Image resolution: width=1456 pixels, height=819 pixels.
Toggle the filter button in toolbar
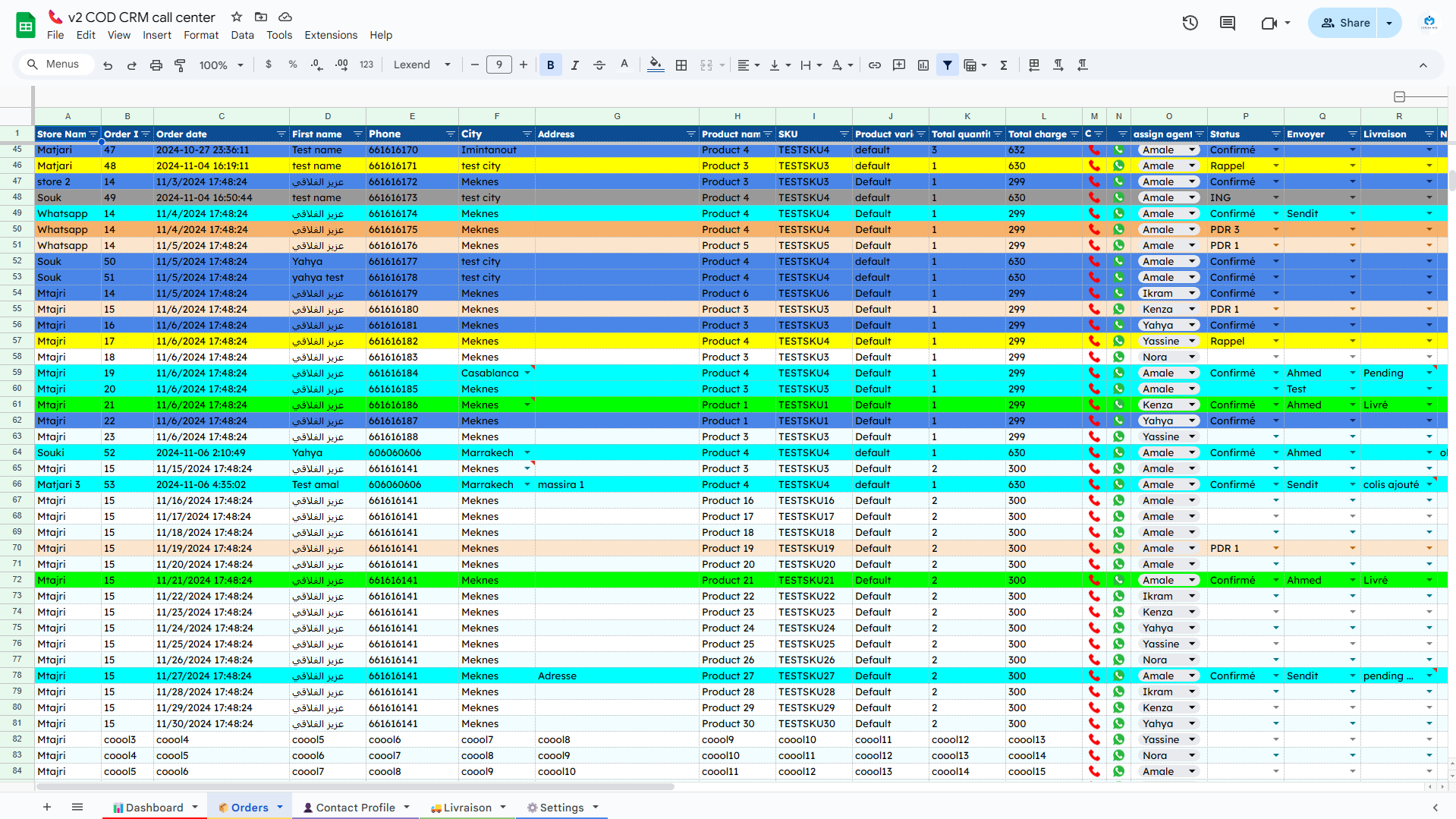947,65
